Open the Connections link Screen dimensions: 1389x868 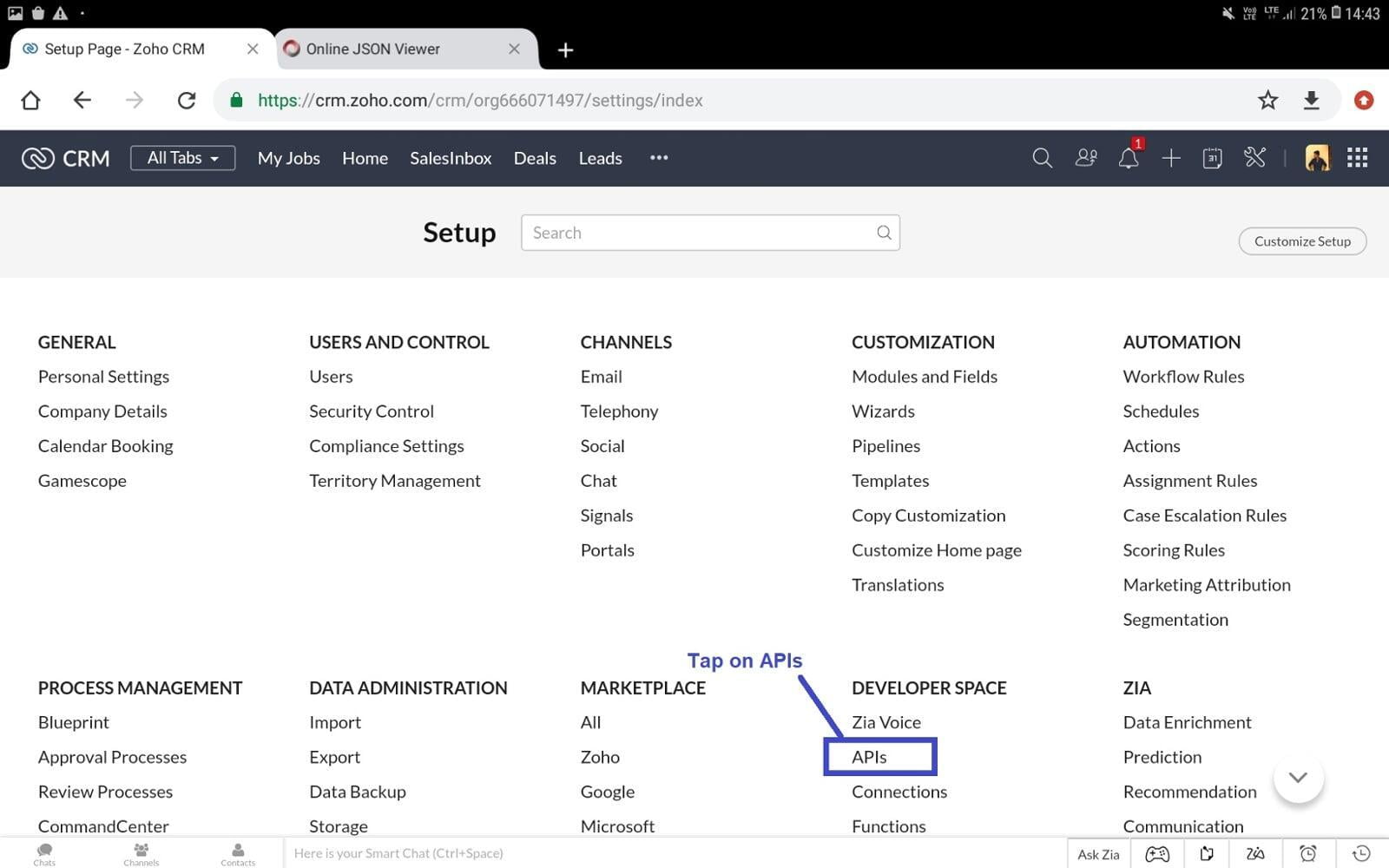(x=899, y=792)
